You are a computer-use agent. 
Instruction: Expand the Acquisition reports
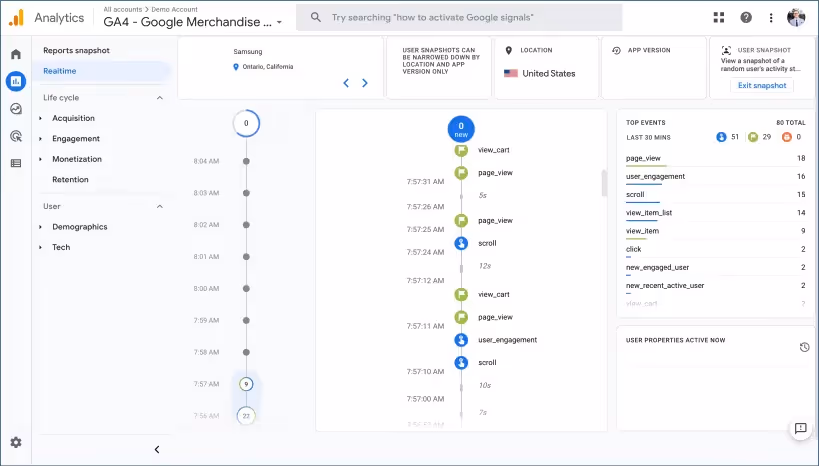click(x=73, y=118)
